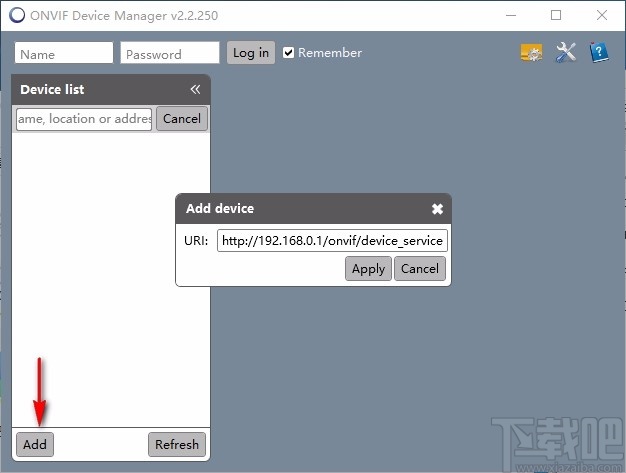Click the Device list header title
626x473 pixels.
(x=52, y=89)
